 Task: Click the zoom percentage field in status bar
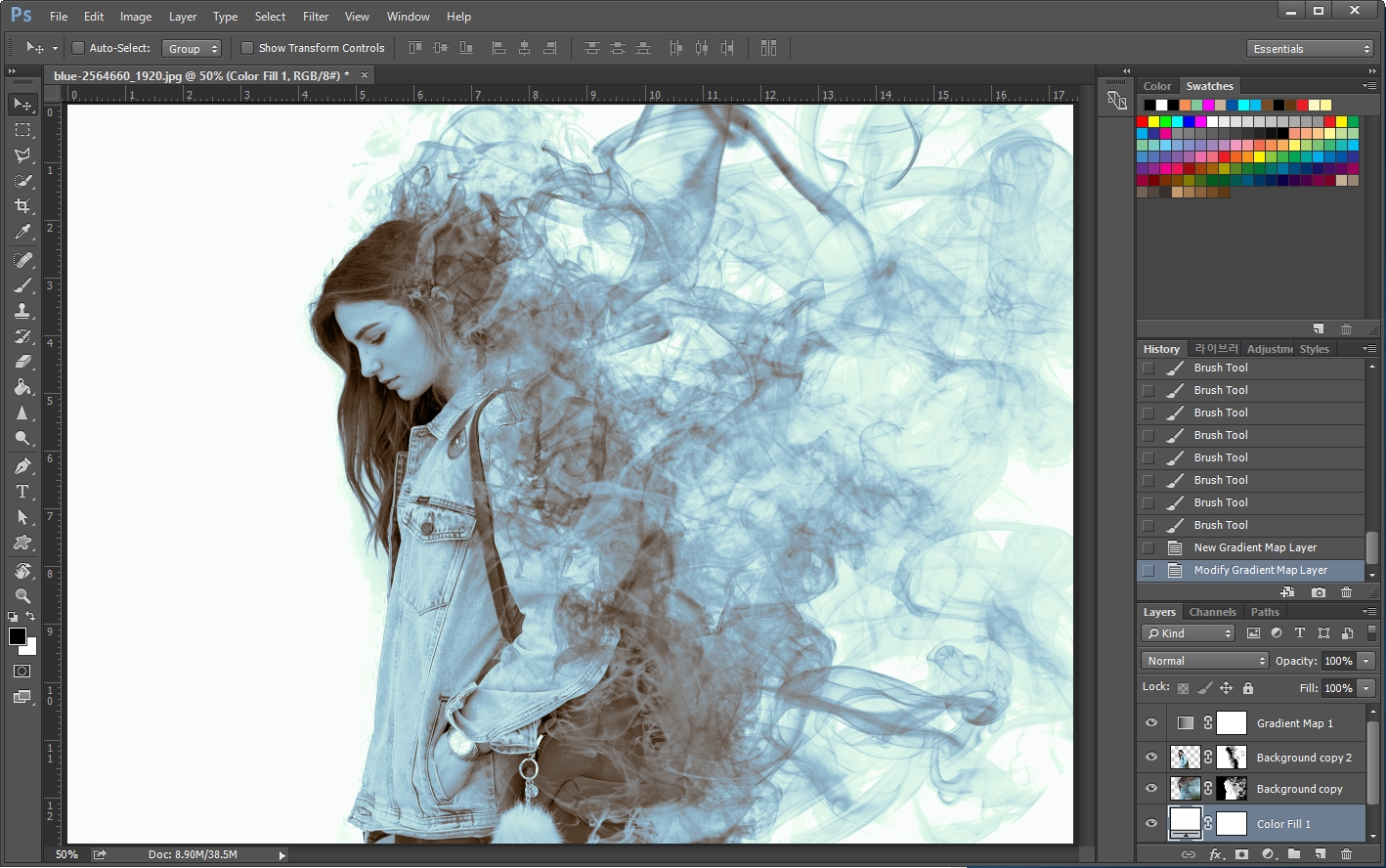[x=66, y=855]
